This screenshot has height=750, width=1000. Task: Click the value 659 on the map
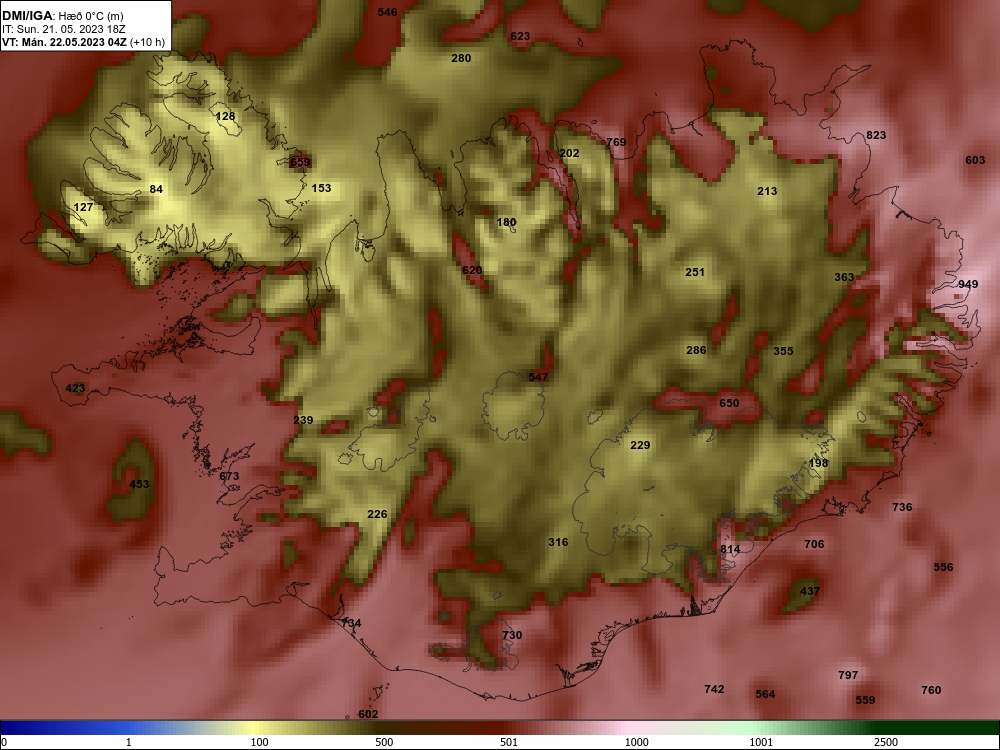click(300, 162)
